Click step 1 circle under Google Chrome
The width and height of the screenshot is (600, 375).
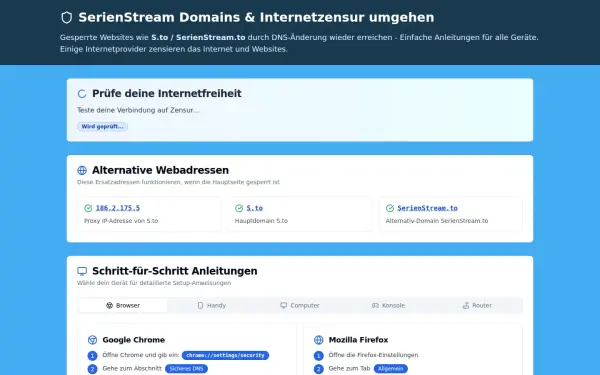pos(92,356)
